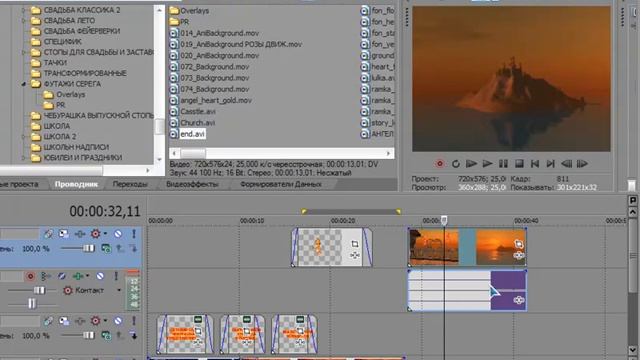The height and width of the screenshot is (360, 640).
Task: Click Play From Start in the preview
Action: [x=471, y=164]
